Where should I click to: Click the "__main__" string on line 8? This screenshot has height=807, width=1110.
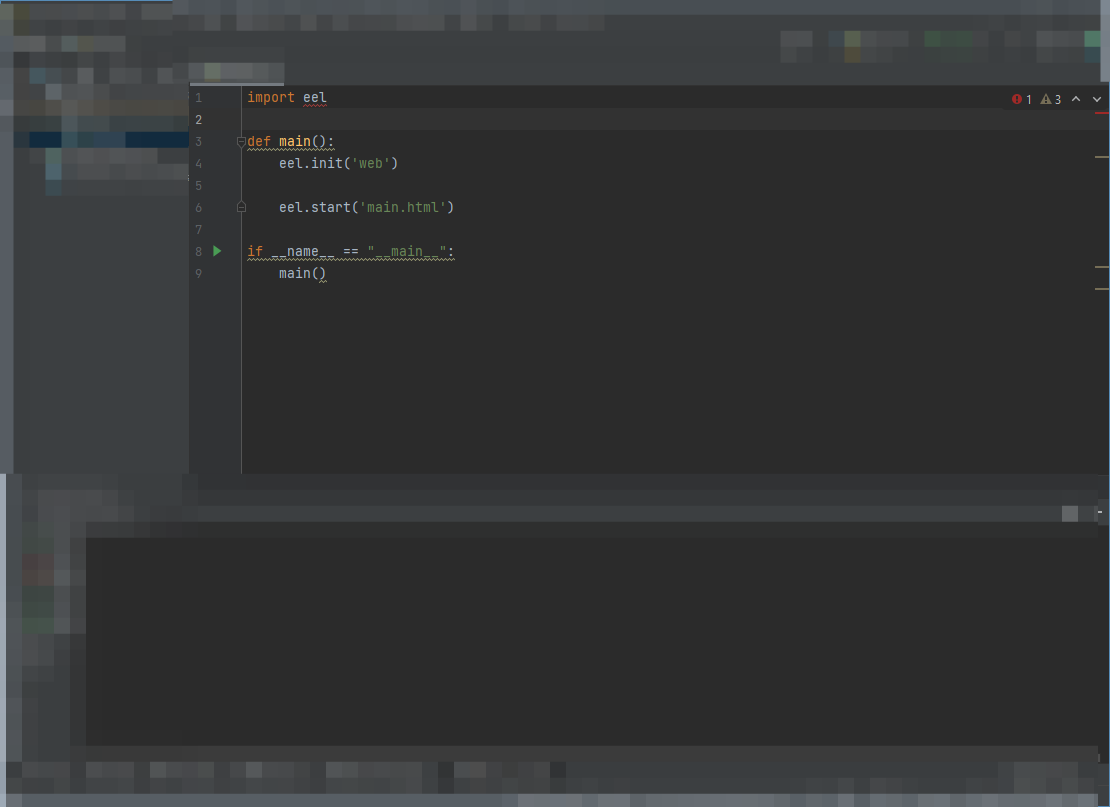(x=406, y=251)
